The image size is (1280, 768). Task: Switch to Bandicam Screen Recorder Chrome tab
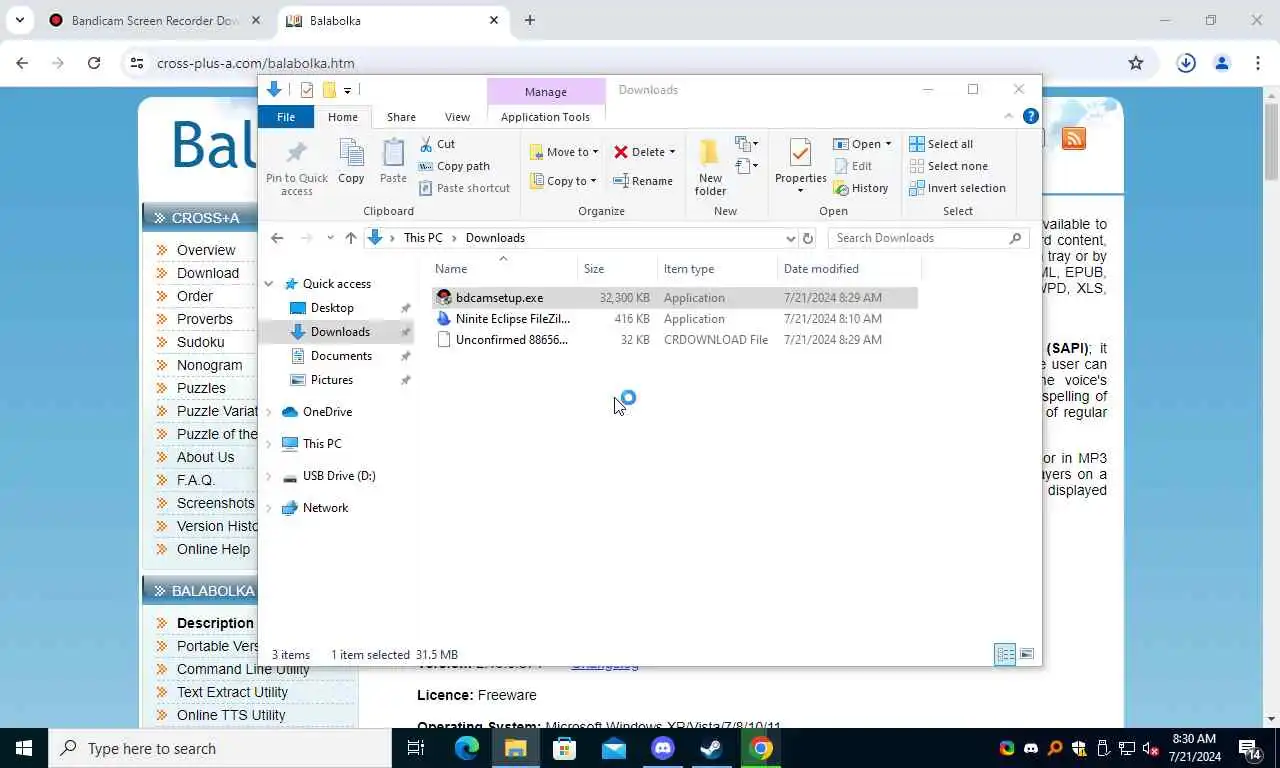point(155,20)
